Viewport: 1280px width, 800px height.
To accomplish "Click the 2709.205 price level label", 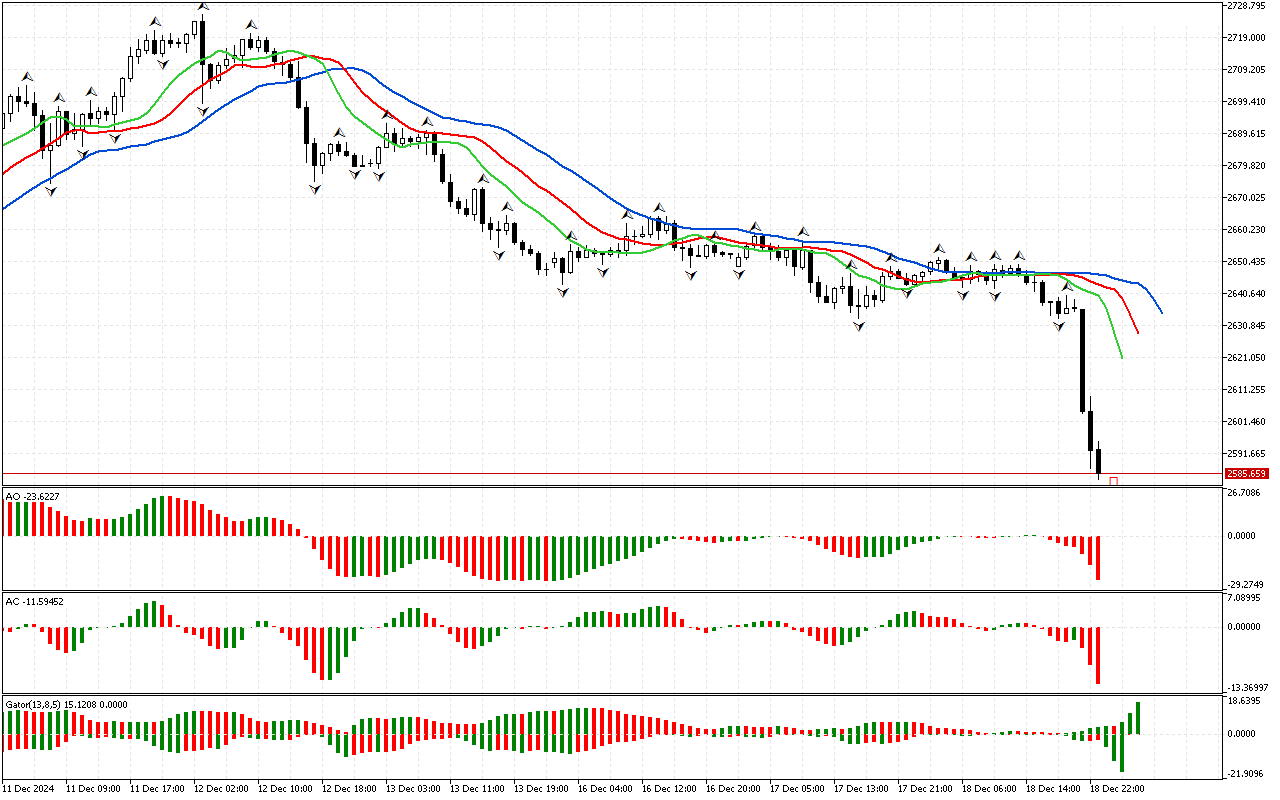I will [1247, 70].
